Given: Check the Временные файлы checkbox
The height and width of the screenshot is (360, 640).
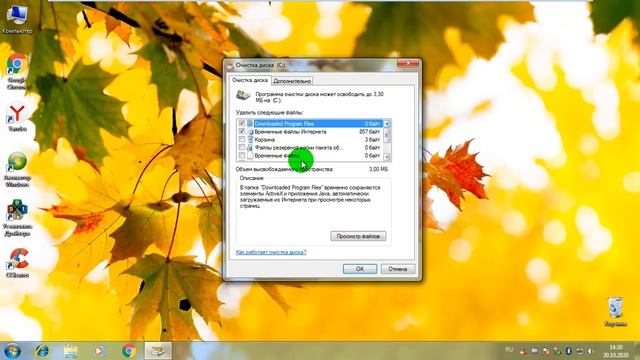Looking at the screenshot, I should point(242,156).
